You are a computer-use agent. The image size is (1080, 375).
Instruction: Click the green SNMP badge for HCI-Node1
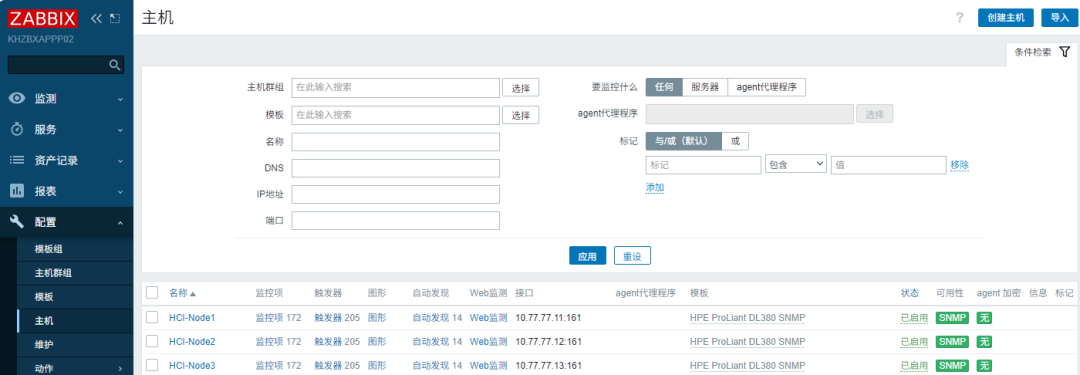[x=953, y=318]
